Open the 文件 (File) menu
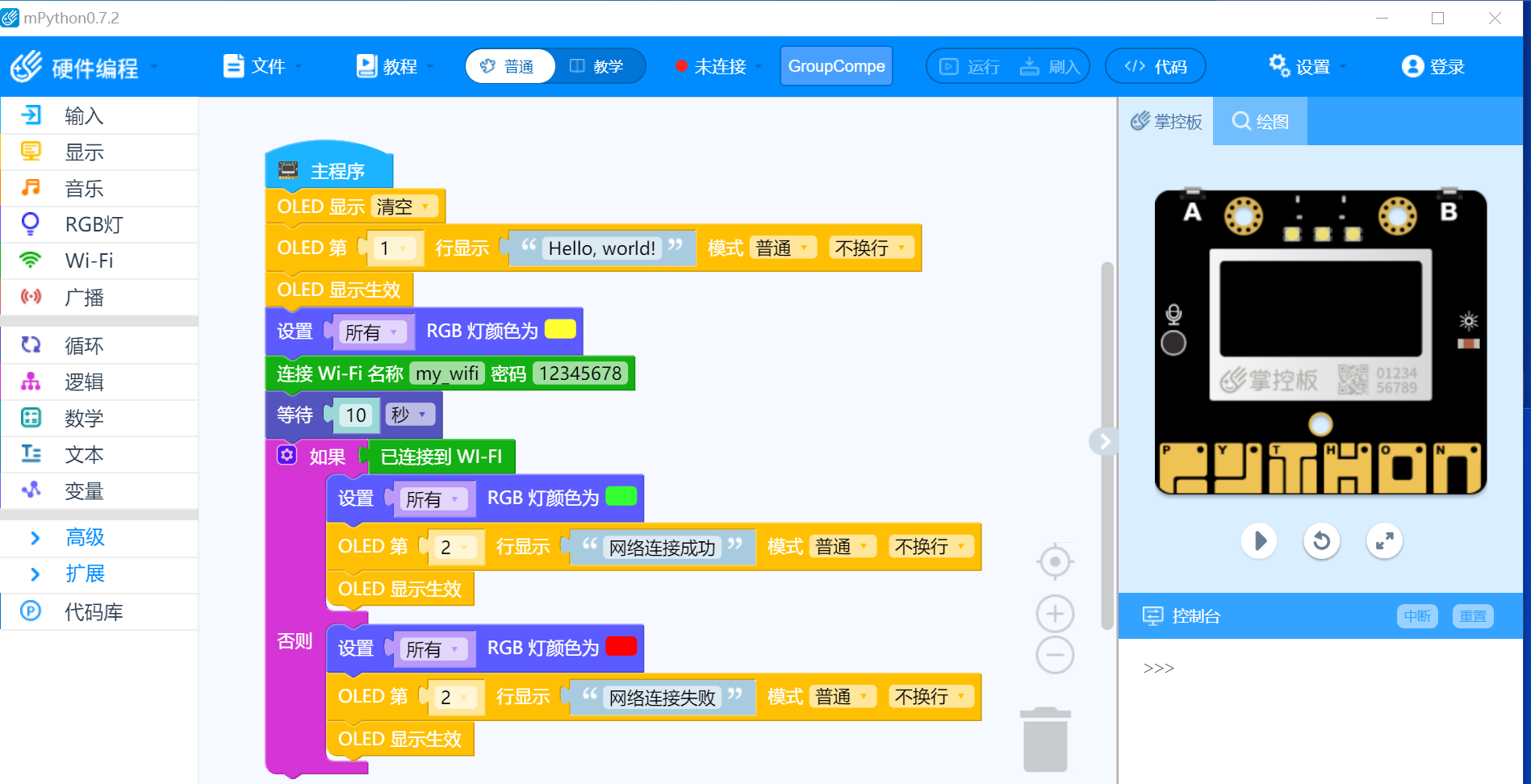The width and height of the screenshot is (1531, 784). click(262, 66)
